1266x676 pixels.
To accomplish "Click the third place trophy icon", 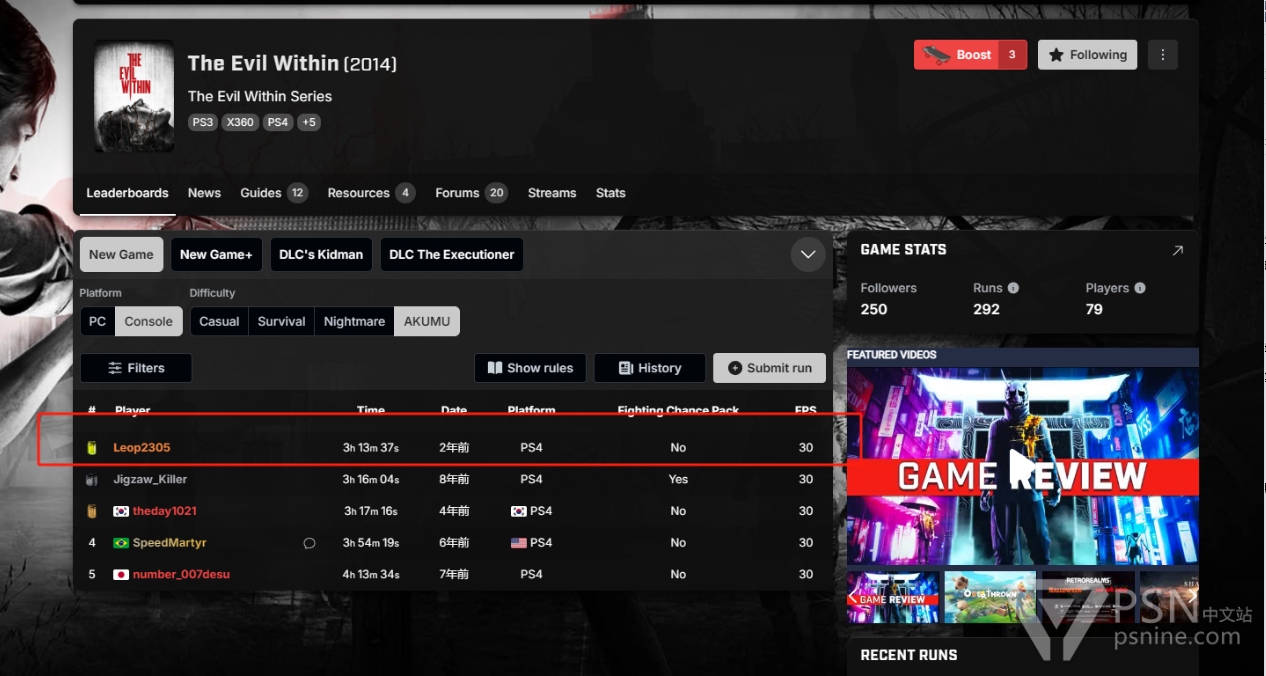I will pos(92,511).
